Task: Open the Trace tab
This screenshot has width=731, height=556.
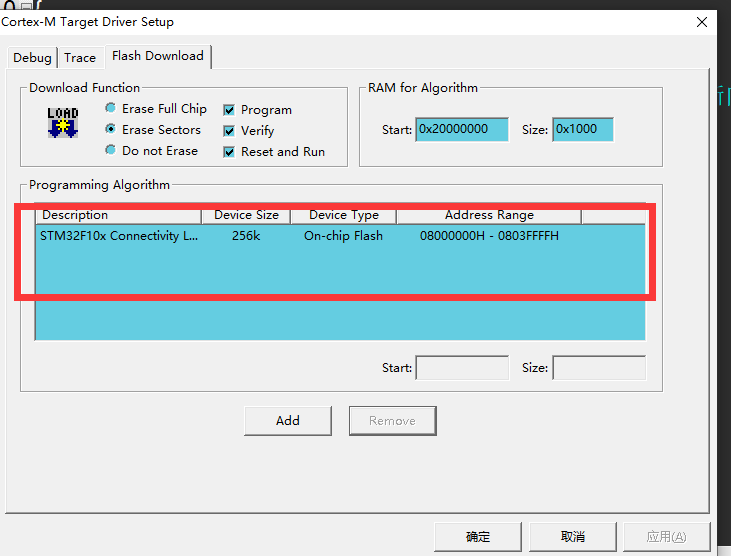Action: tap(80, 58)
